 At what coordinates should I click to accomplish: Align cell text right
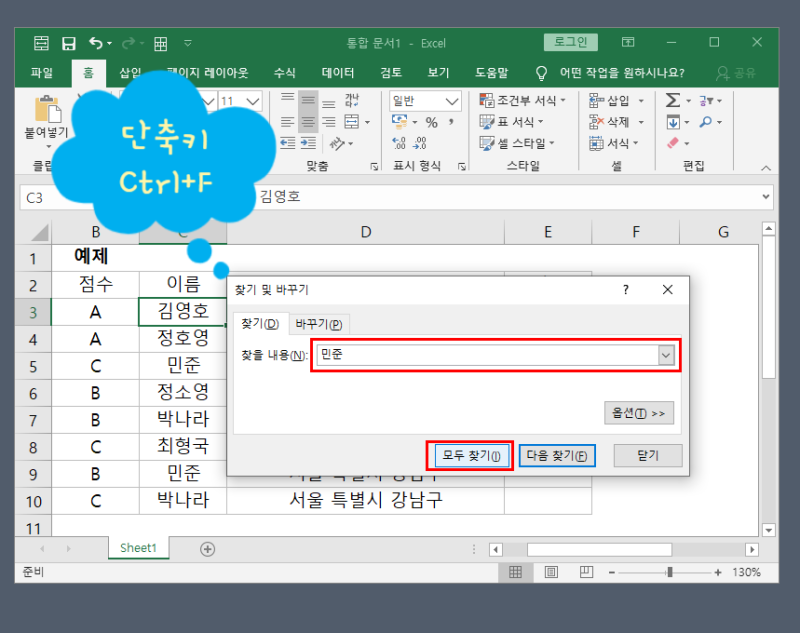tap(329, 122)
